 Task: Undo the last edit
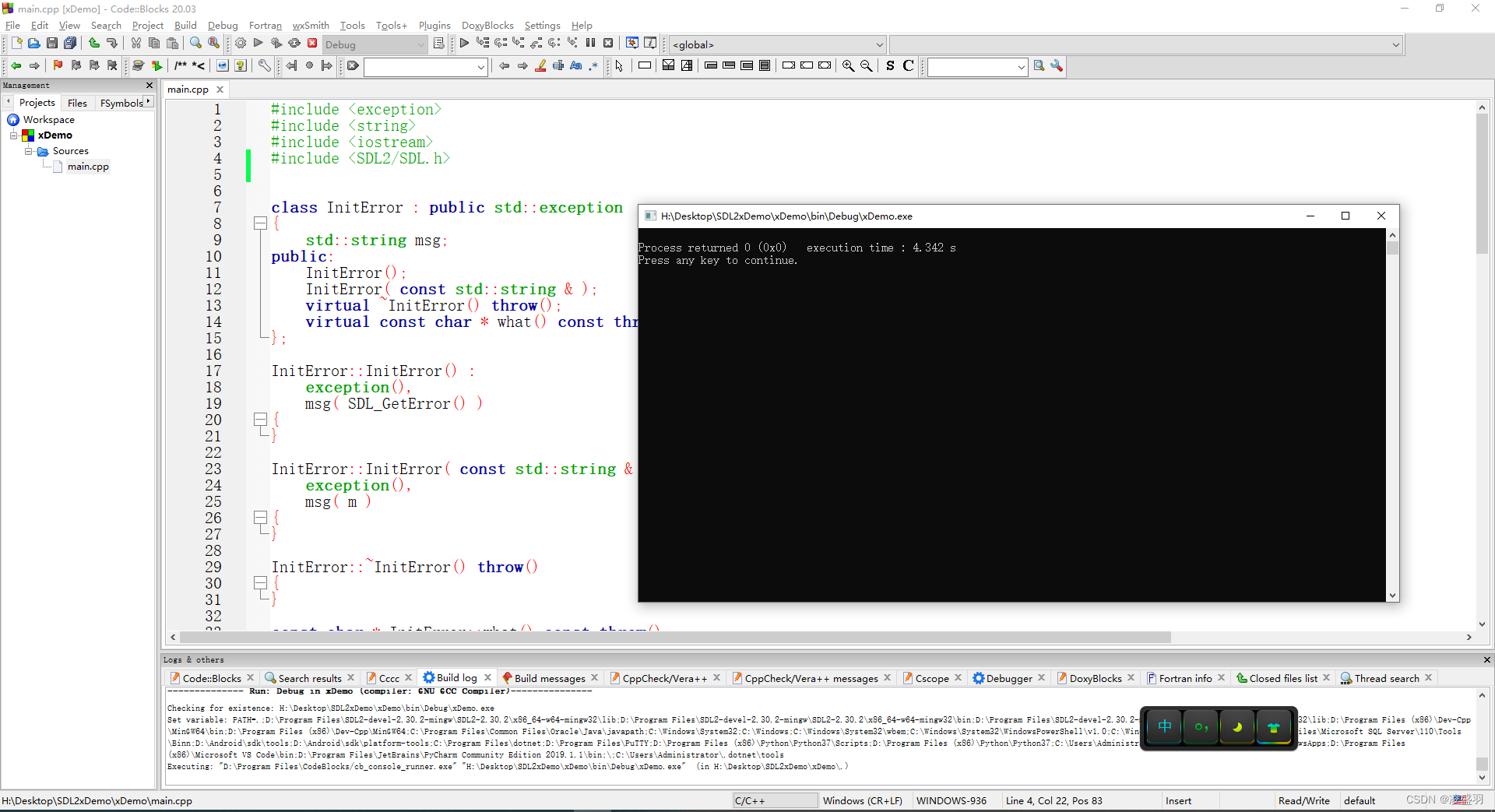[x=94, y=44]
